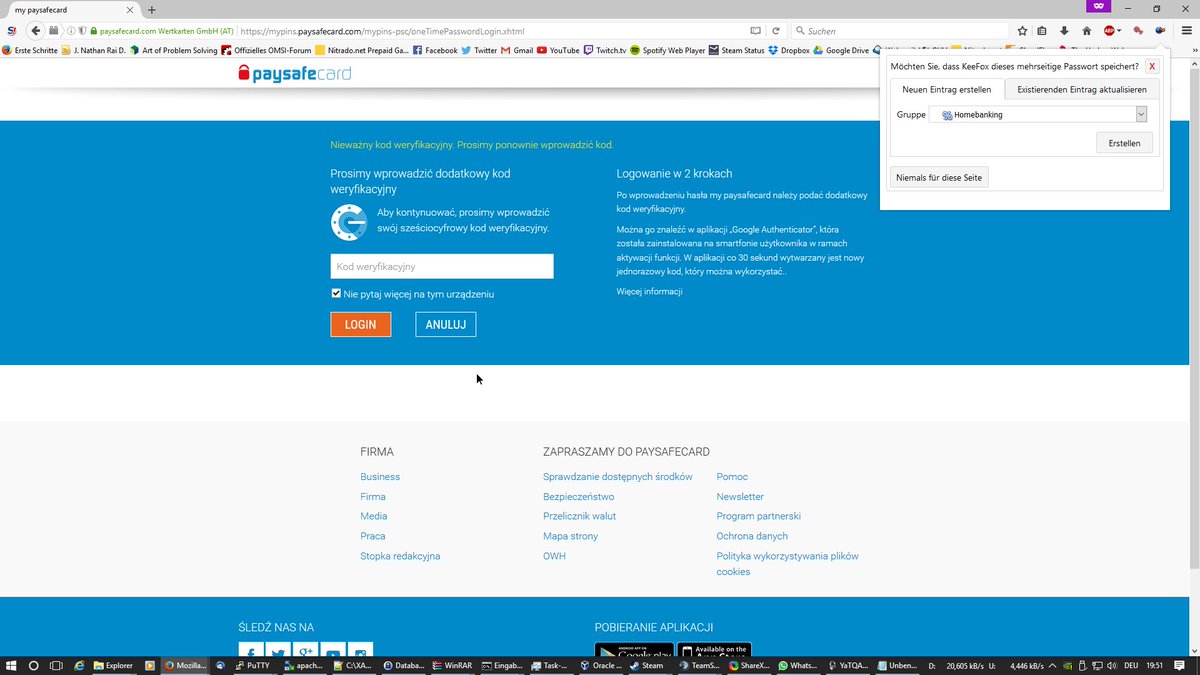
Task: Open the Windows Start menu
Action: click(x=11, y=665)
